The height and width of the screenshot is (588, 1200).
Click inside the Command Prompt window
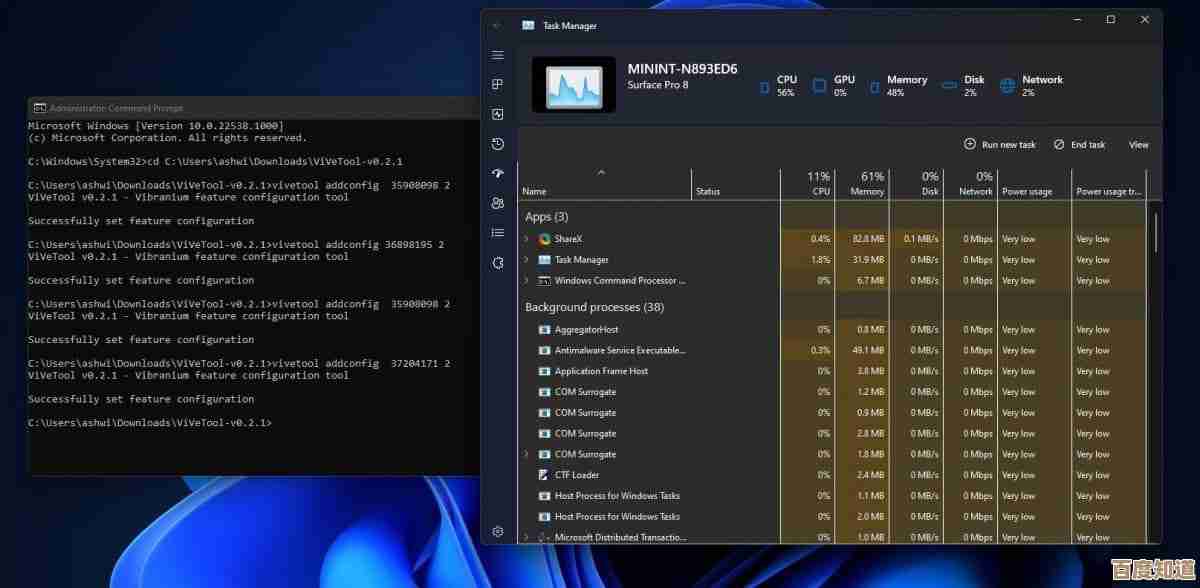pyautogui.click(x=250, y=300)
